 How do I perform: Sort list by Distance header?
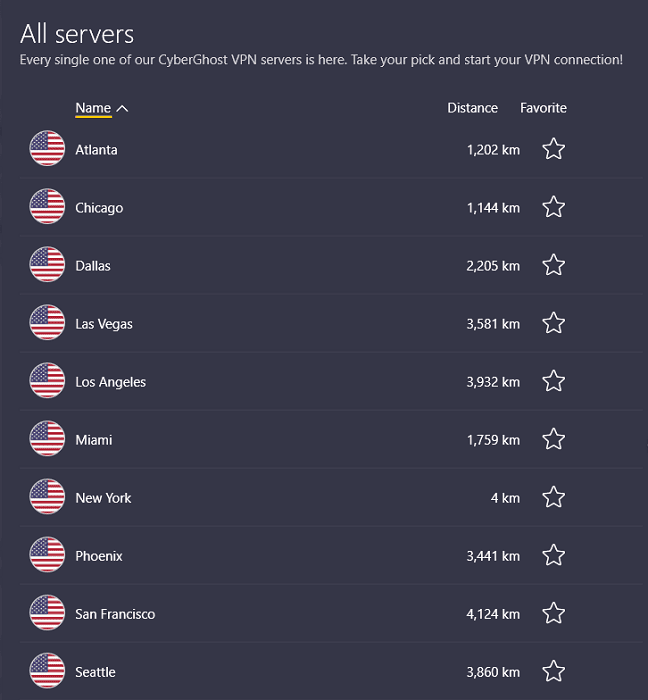point(472,108)
